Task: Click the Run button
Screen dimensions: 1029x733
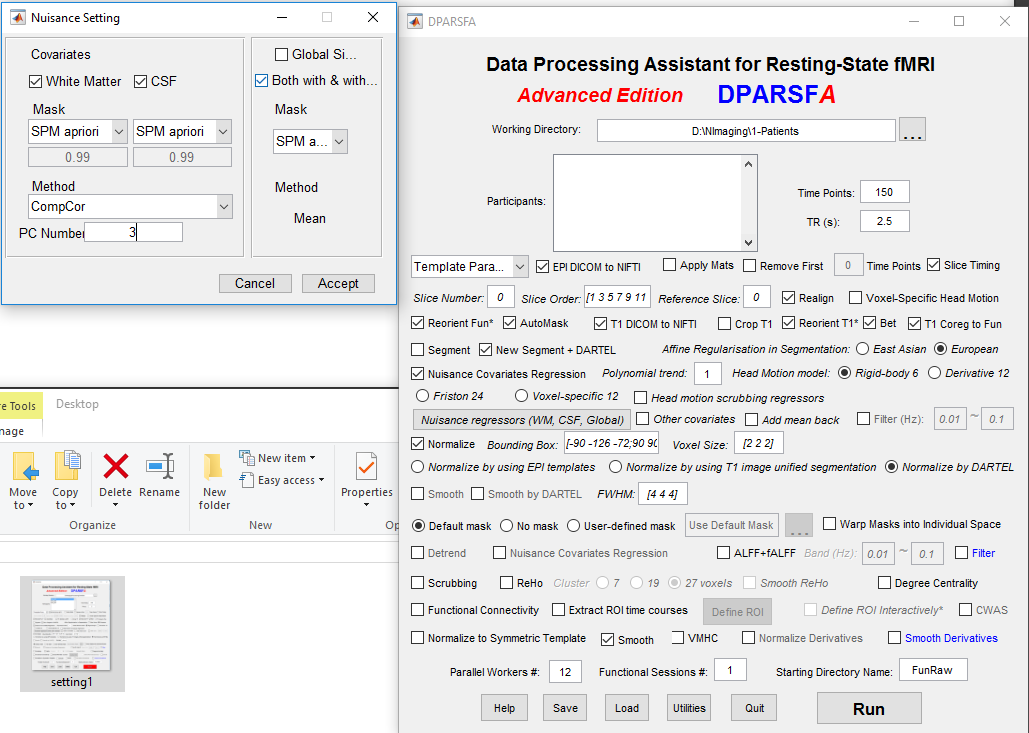Action: click(869, 709)
